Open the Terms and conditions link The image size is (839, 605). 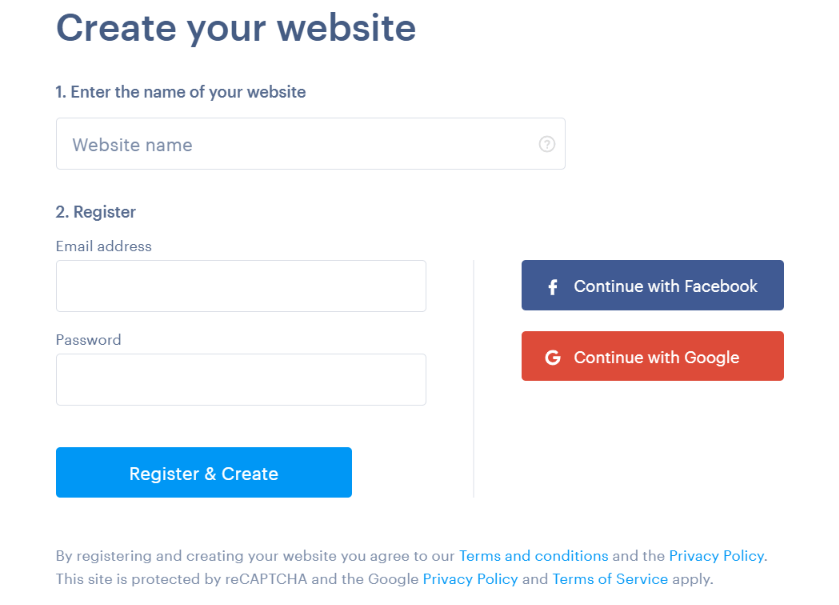(533, 556)
